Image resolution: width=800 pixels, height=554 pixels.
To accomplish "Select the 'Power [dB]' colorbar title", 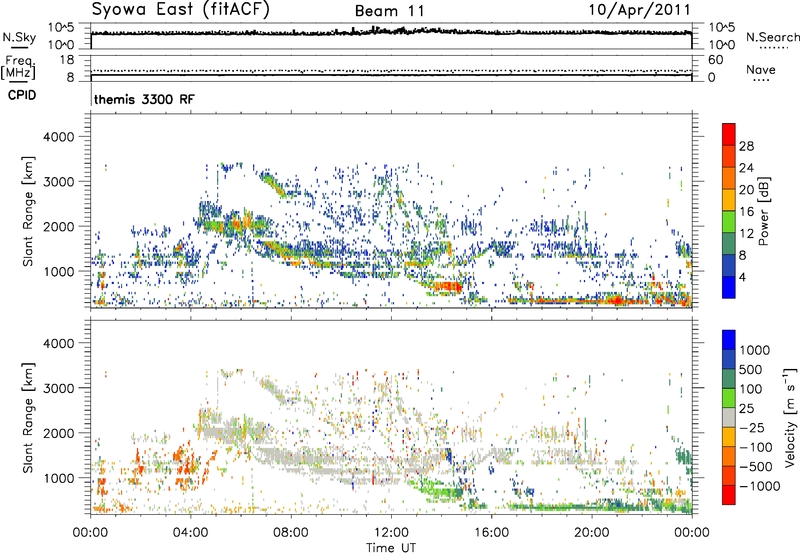I will (x=765, y=211).
